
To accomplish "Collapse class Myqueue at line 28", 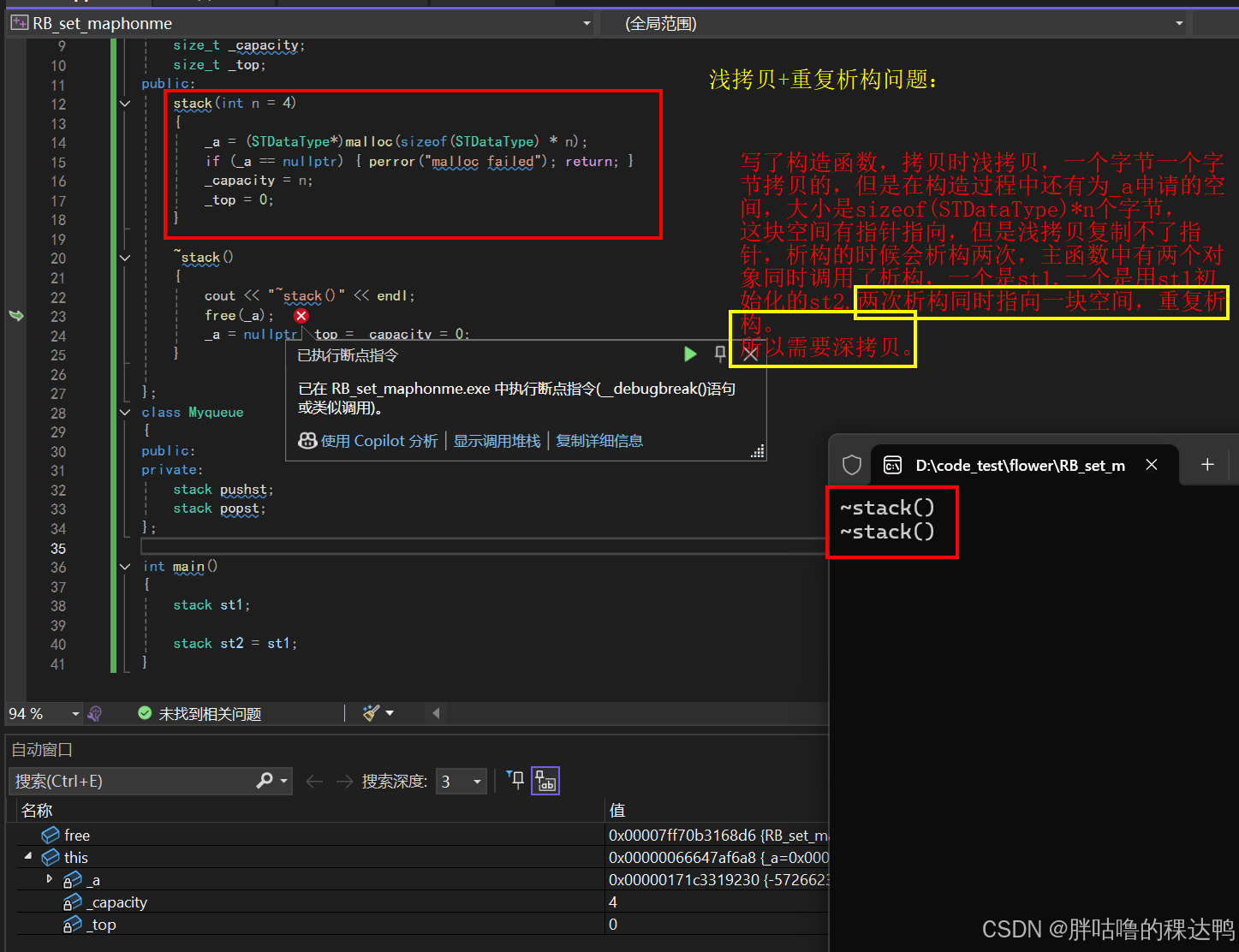I will (x=125, y=413).
